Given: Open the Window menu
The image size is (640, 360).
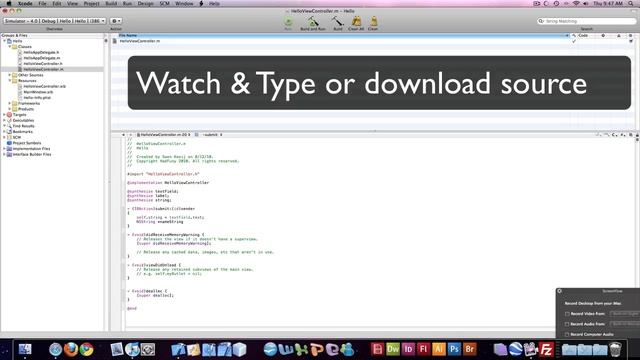Looking at the screenshot, I should (184, 3).
